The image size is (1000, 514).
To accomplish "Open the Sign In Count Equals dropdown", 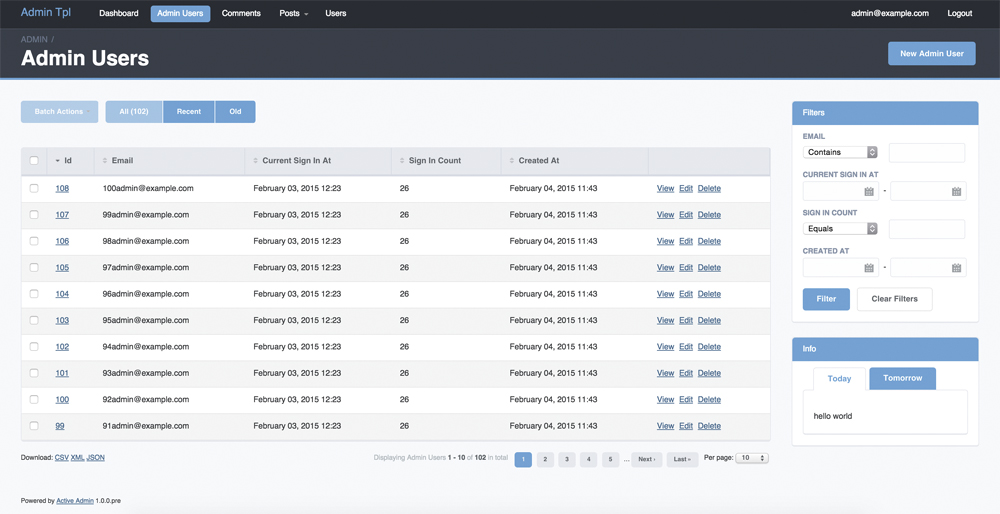I will (x=840, y=228).
